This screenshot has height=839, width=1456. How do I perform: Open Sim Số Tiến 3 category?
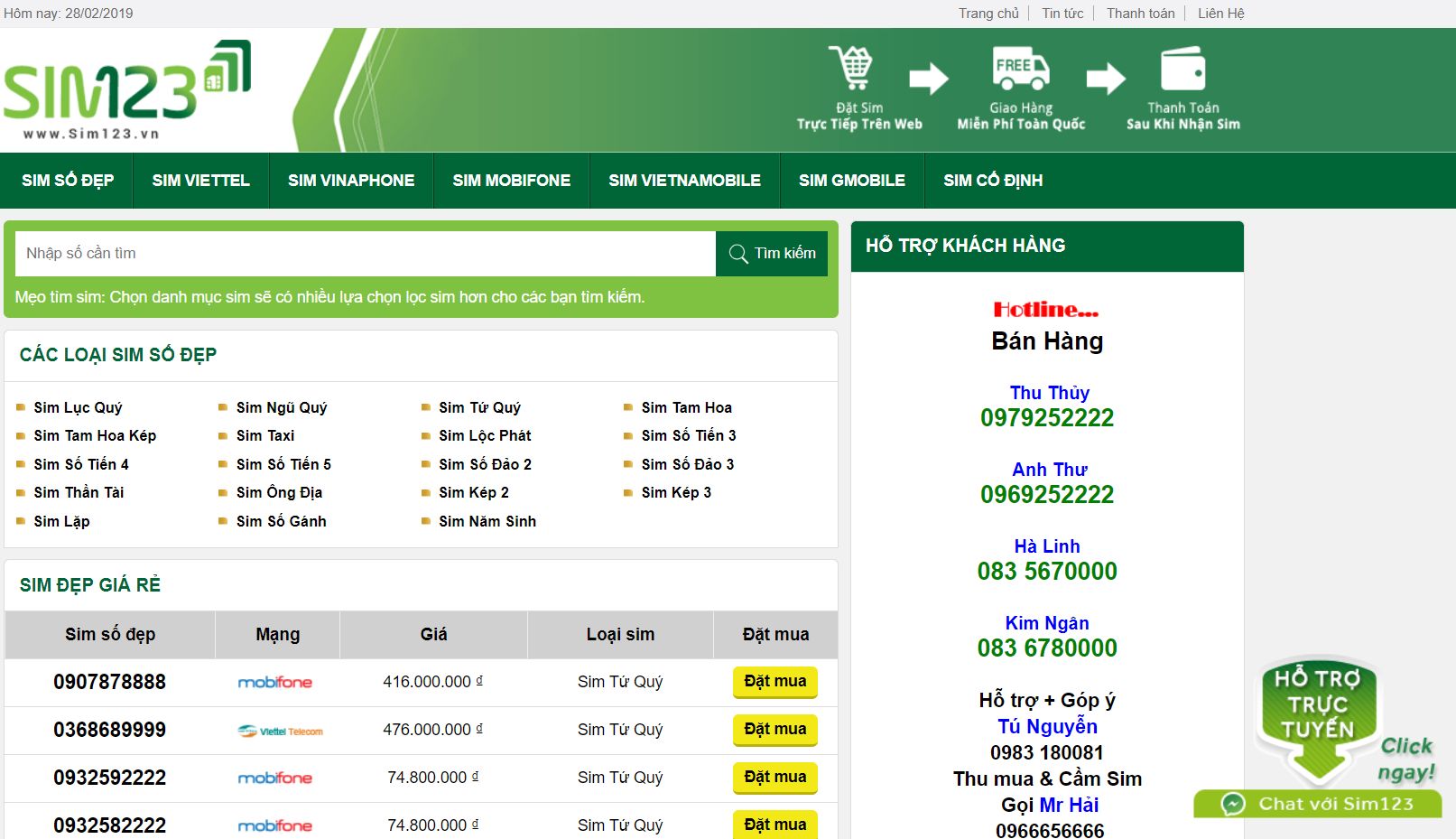689,436
